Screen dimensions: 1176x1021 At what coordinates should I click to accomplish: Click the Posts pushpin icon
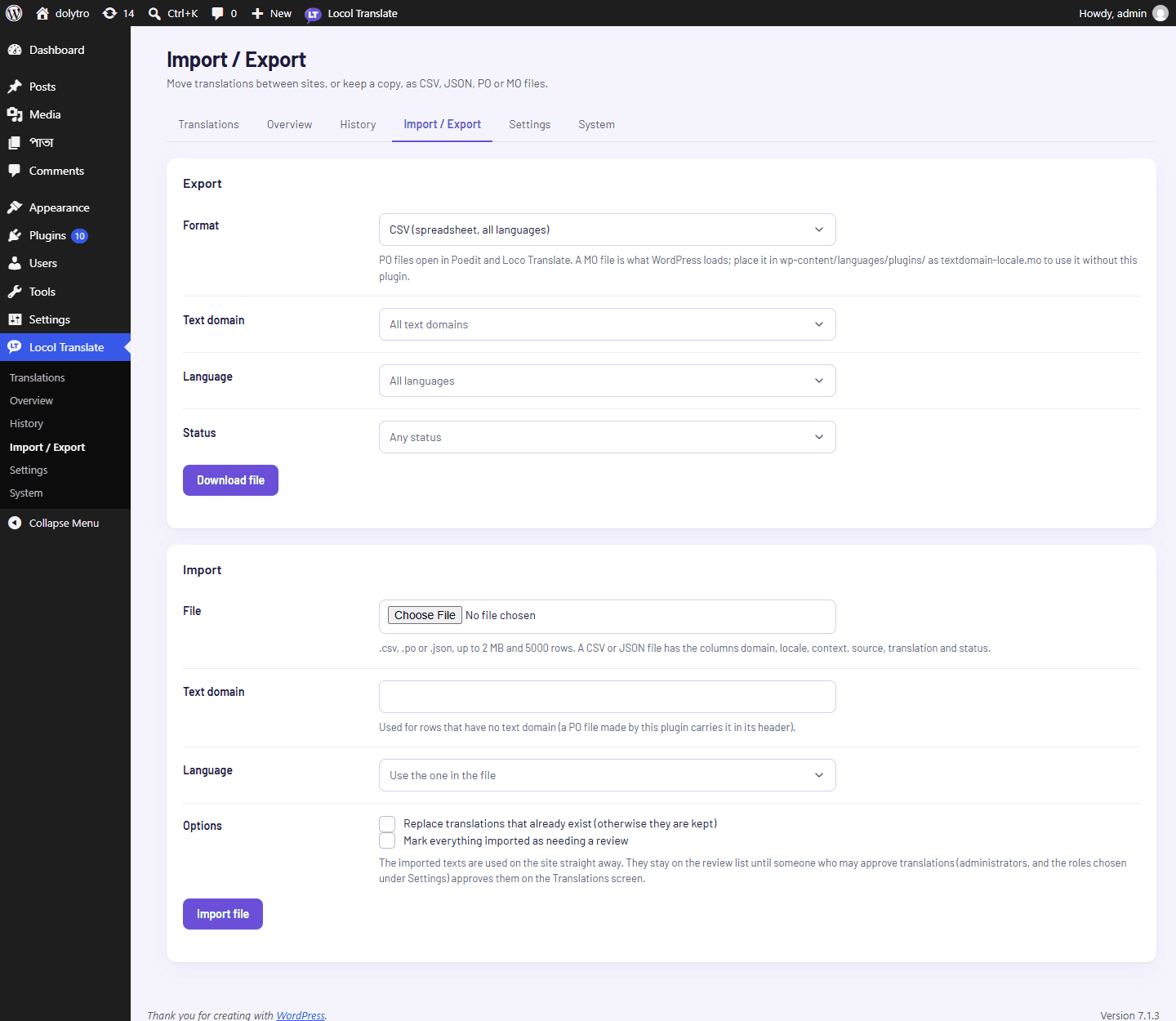[x=15, y=87]
